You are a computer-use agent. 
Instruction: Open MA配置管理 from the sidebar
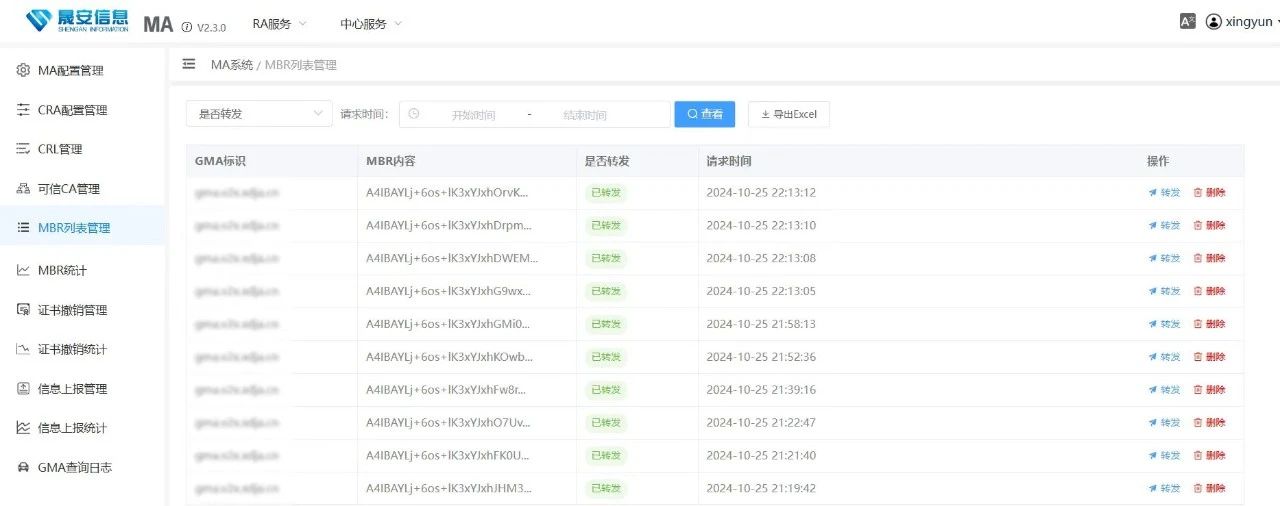click(70, 71)
